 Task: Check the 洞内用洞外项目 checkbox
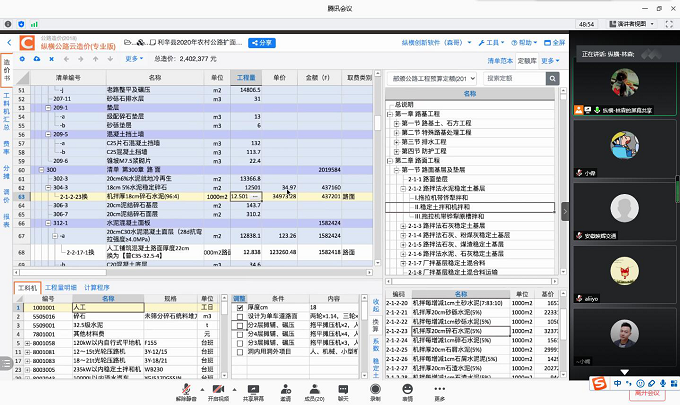tap(240, 352)
